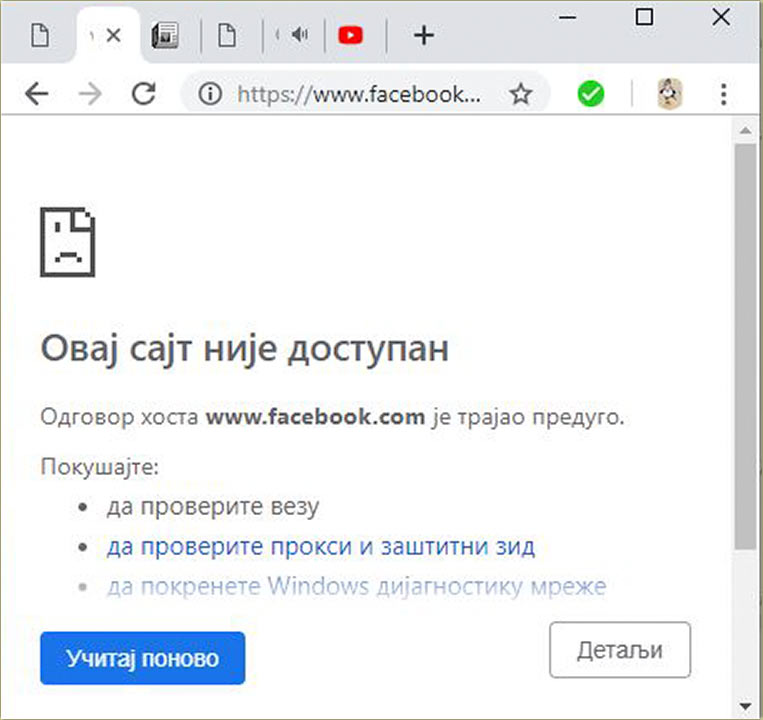Click the "Учитај поново" reload button
This screenshot has height=720, width=763.
(x=142, y=658)
